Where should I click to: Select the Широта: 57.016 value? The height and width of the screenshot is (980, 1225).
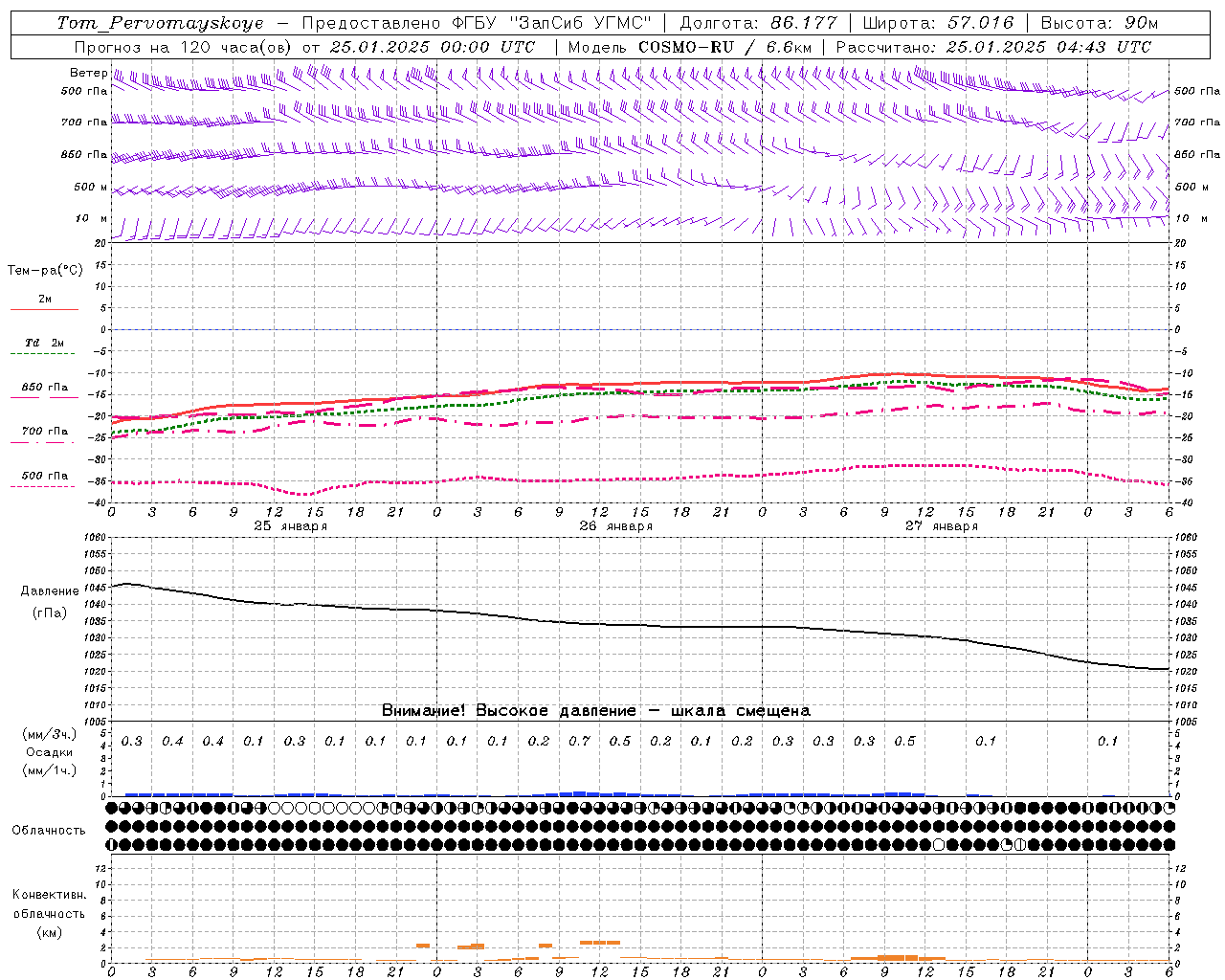938,23
